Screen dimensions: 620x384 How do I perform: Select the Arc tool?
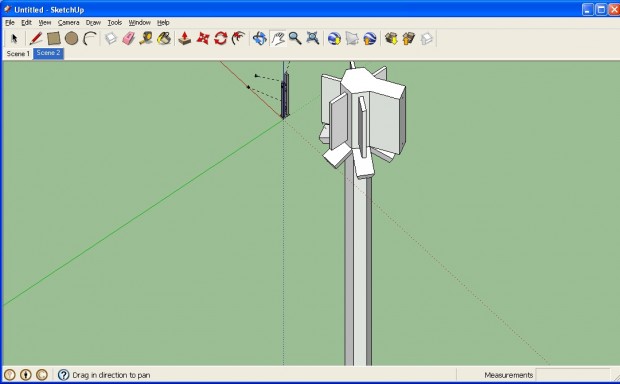click(90, 38)
